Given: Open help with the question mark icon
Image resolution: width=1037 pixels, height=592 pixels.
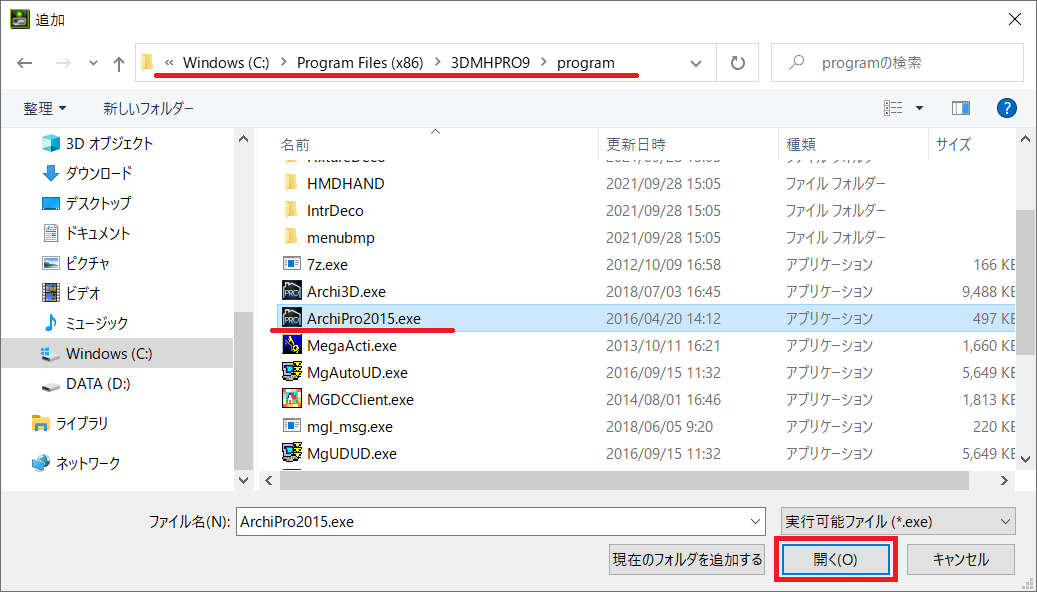Looking at the screenshot, I should pyautogui.click(x=1007, y=108).
